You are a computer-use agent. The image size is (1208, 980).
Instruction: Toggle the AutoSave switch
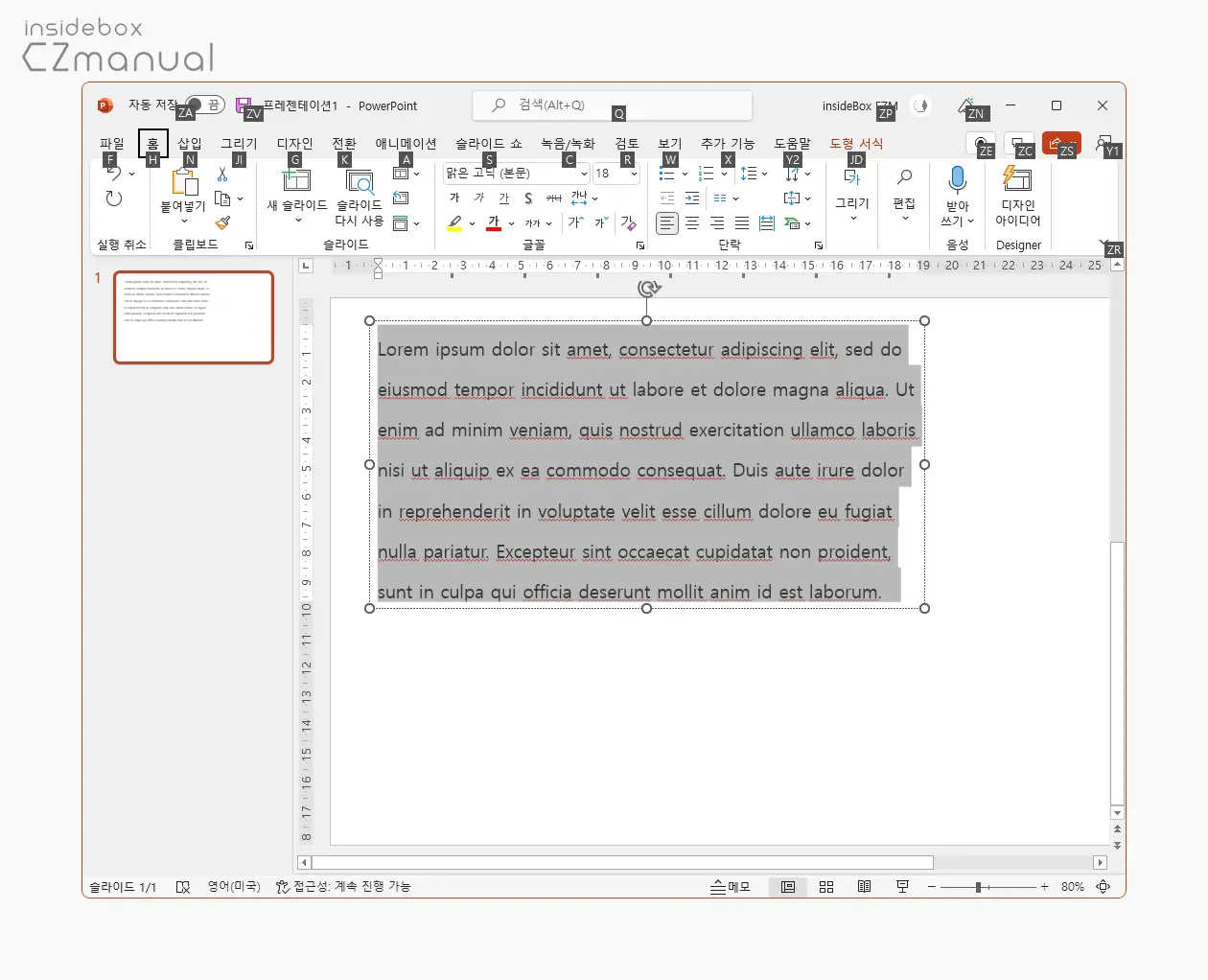204,105
